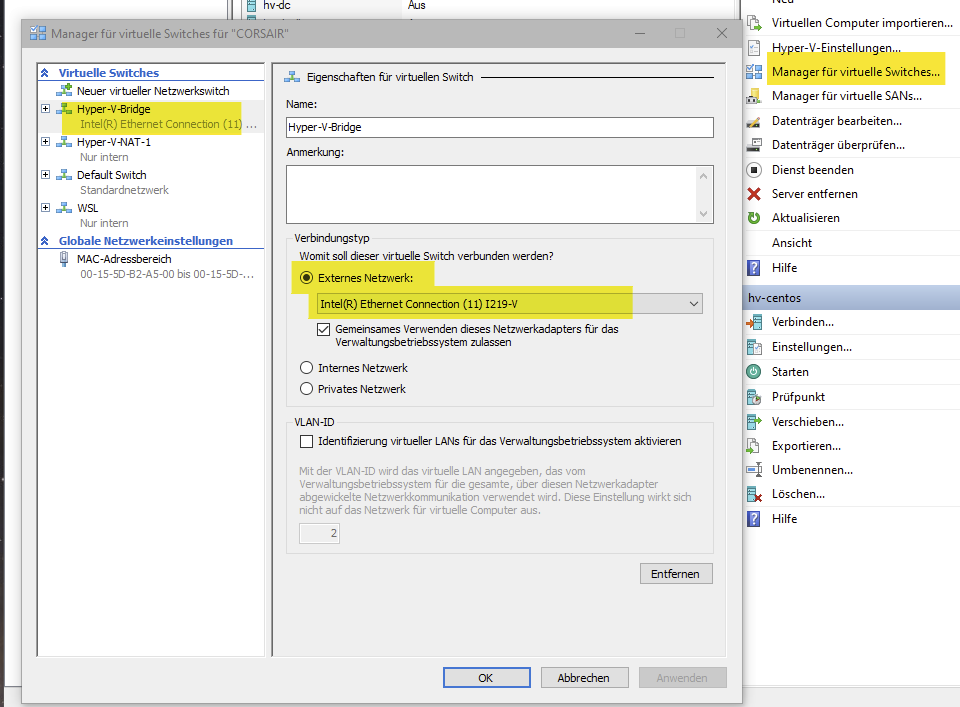
Task: Select the hv-centos actions header
Action: click(851, 297)
